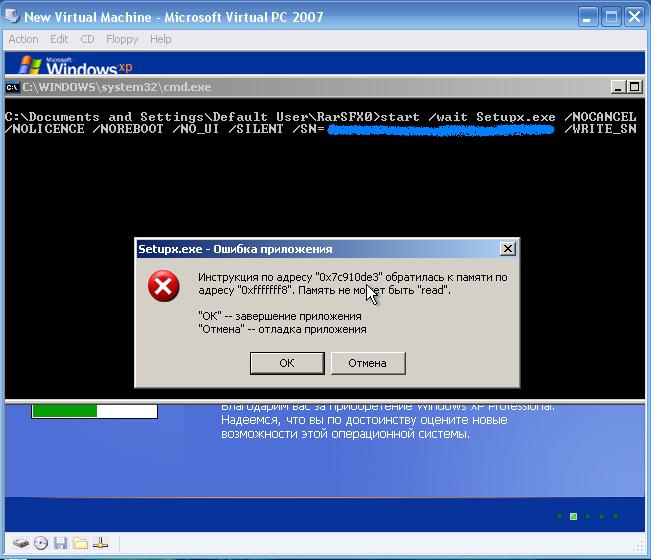This screenshot has width=651, height=560.
Task: Click the cmd.exe title bar icon
Action: click(12, 87)
